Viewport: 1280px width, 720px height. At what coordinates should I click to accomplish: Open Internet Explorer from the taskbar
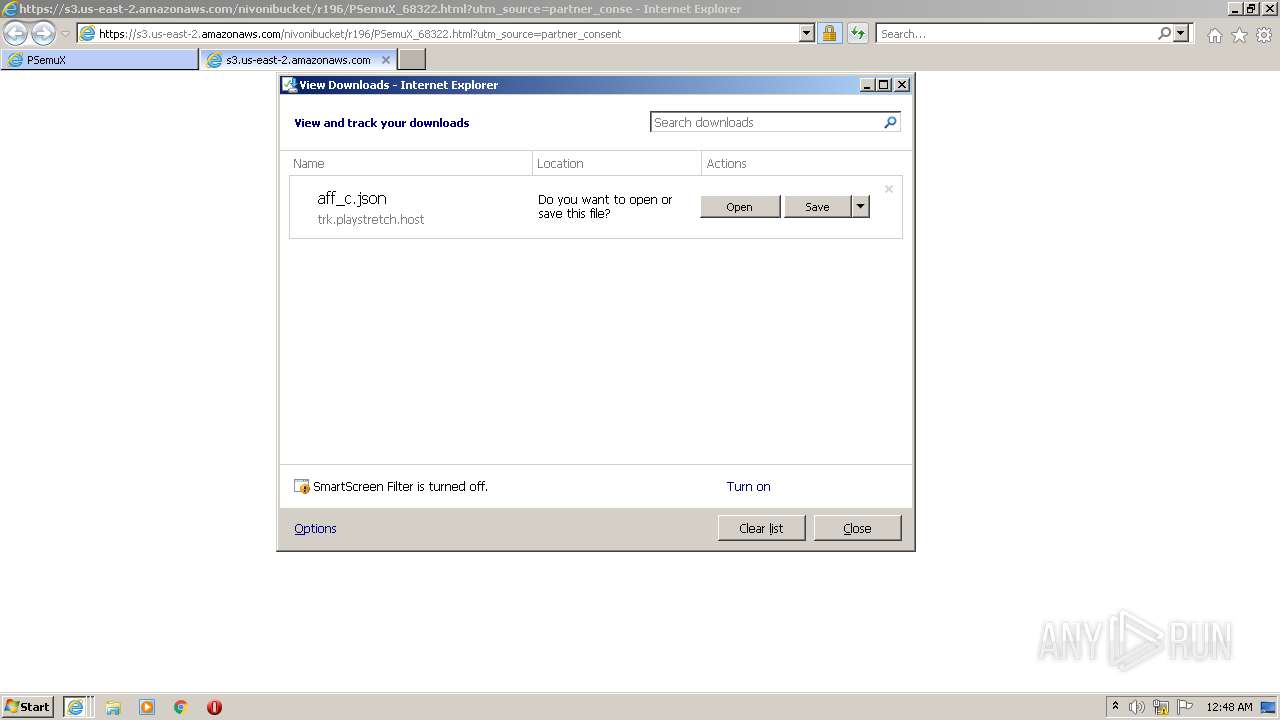(x=76, y=707)
